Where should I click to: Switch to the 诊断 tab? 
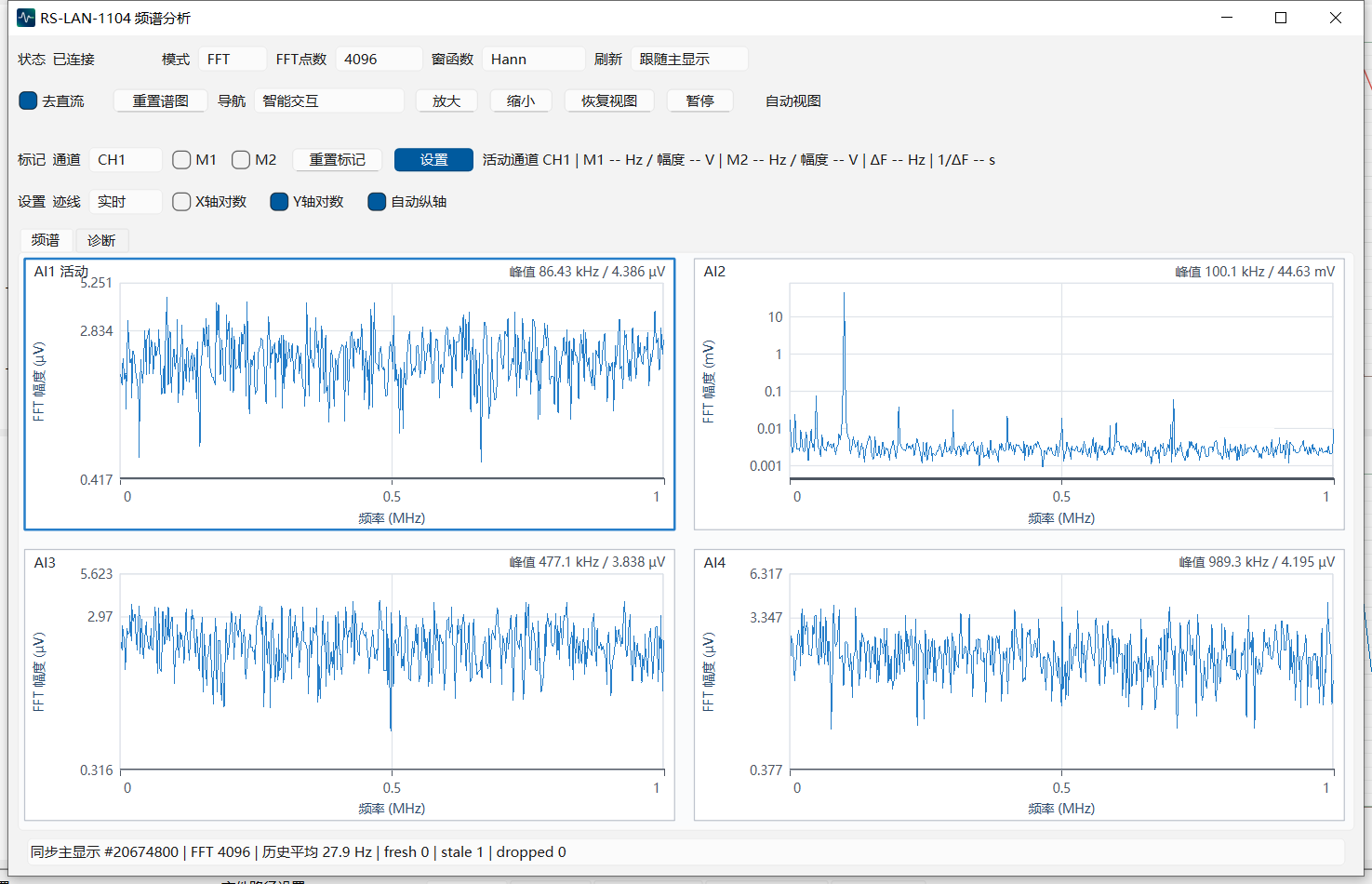[101, 240]
